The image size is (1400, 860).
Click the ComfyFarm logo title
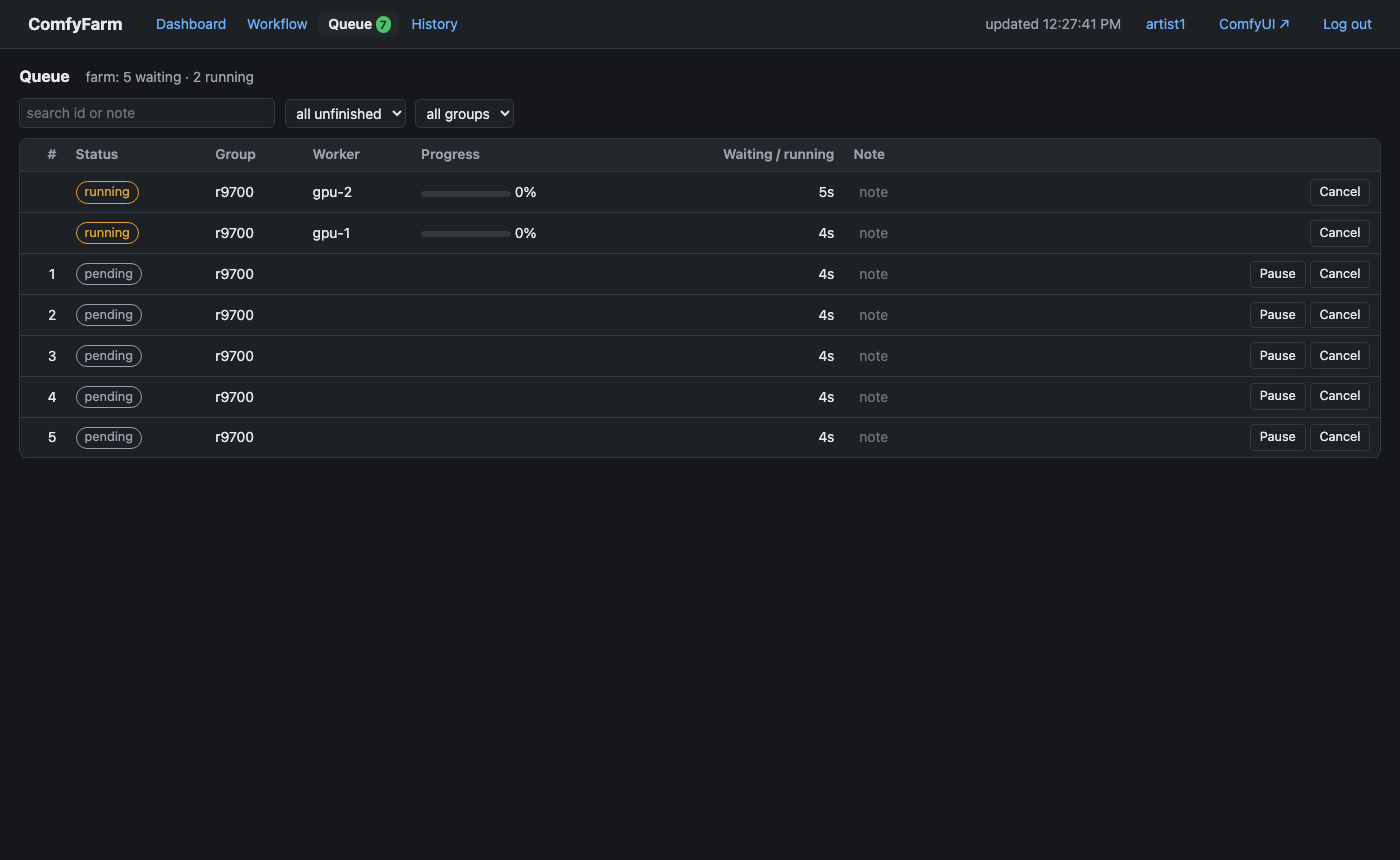pos(75,24)
